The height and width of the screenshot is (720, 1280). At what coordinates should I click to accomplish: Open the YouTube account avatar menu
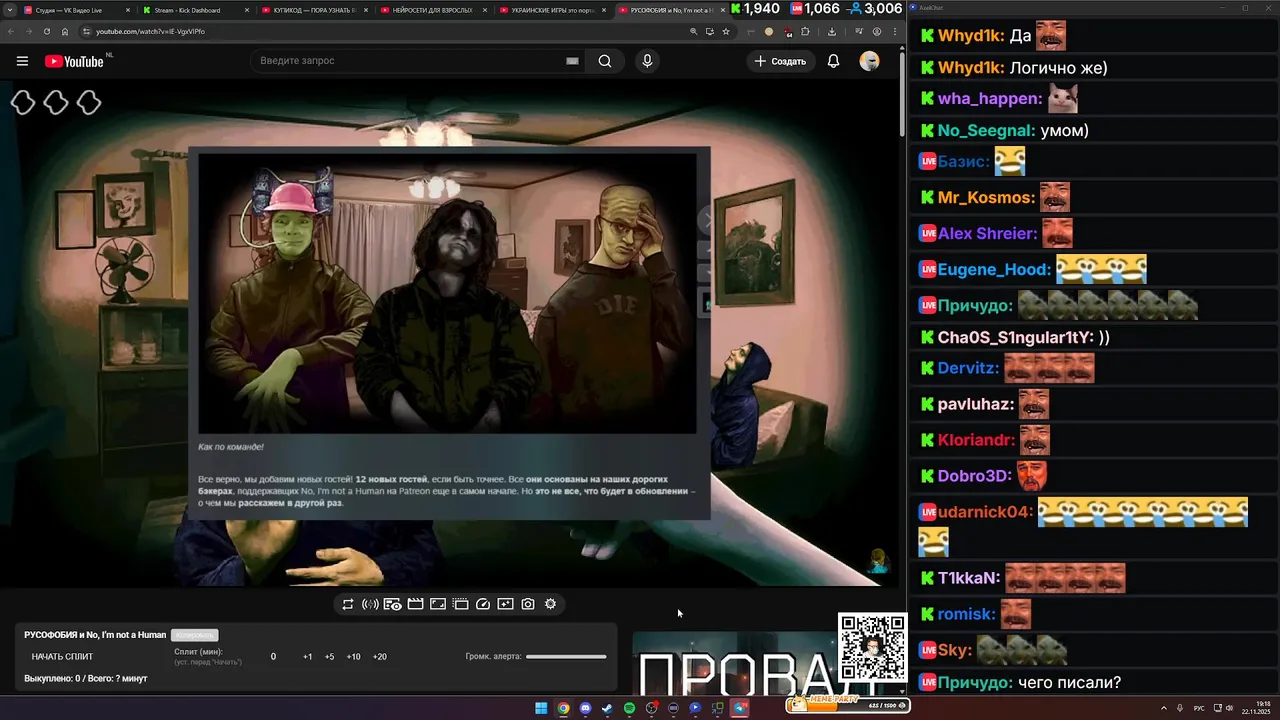[869, 61]
